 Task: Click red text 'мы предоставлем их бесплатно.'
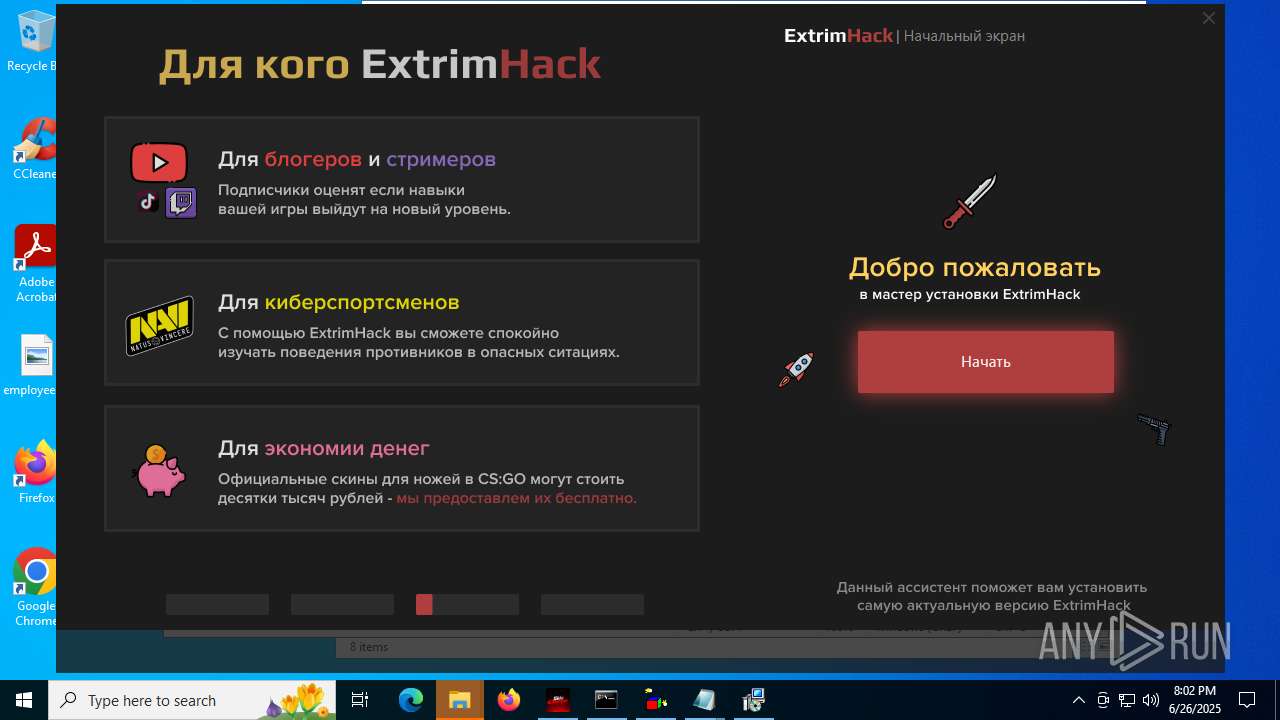[x=516, y=498]
